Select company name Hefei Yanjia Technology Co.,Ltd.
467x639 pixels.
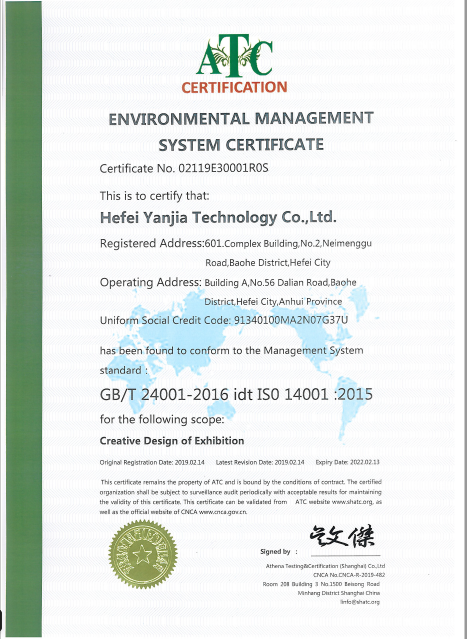tap(218, 218)
